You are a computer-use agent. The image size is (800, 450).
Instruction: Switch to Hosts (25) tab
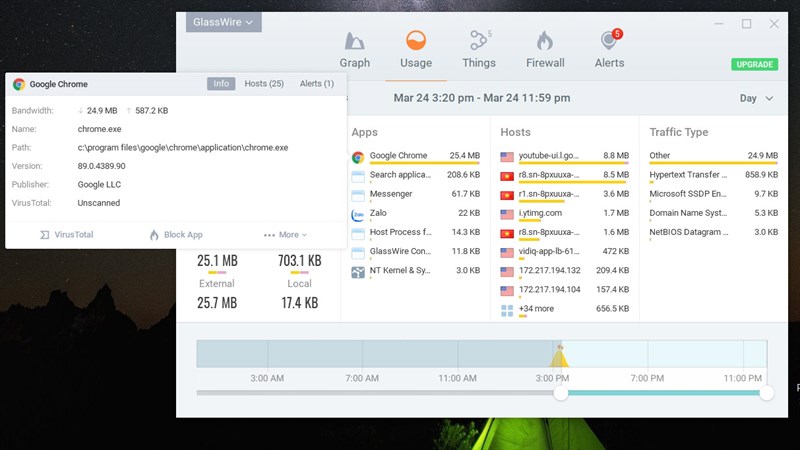[264, 84]
